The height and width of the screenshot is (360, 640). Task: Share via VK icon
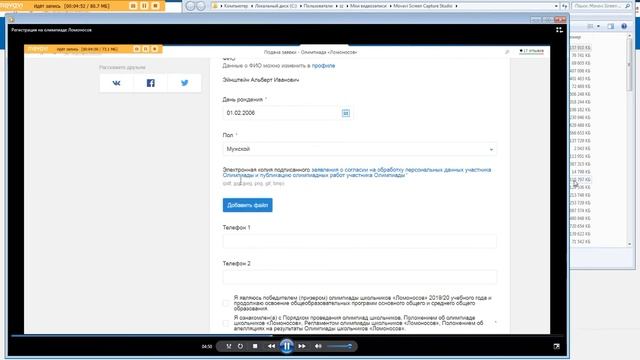pyautogui.click(x=116, y=83)
